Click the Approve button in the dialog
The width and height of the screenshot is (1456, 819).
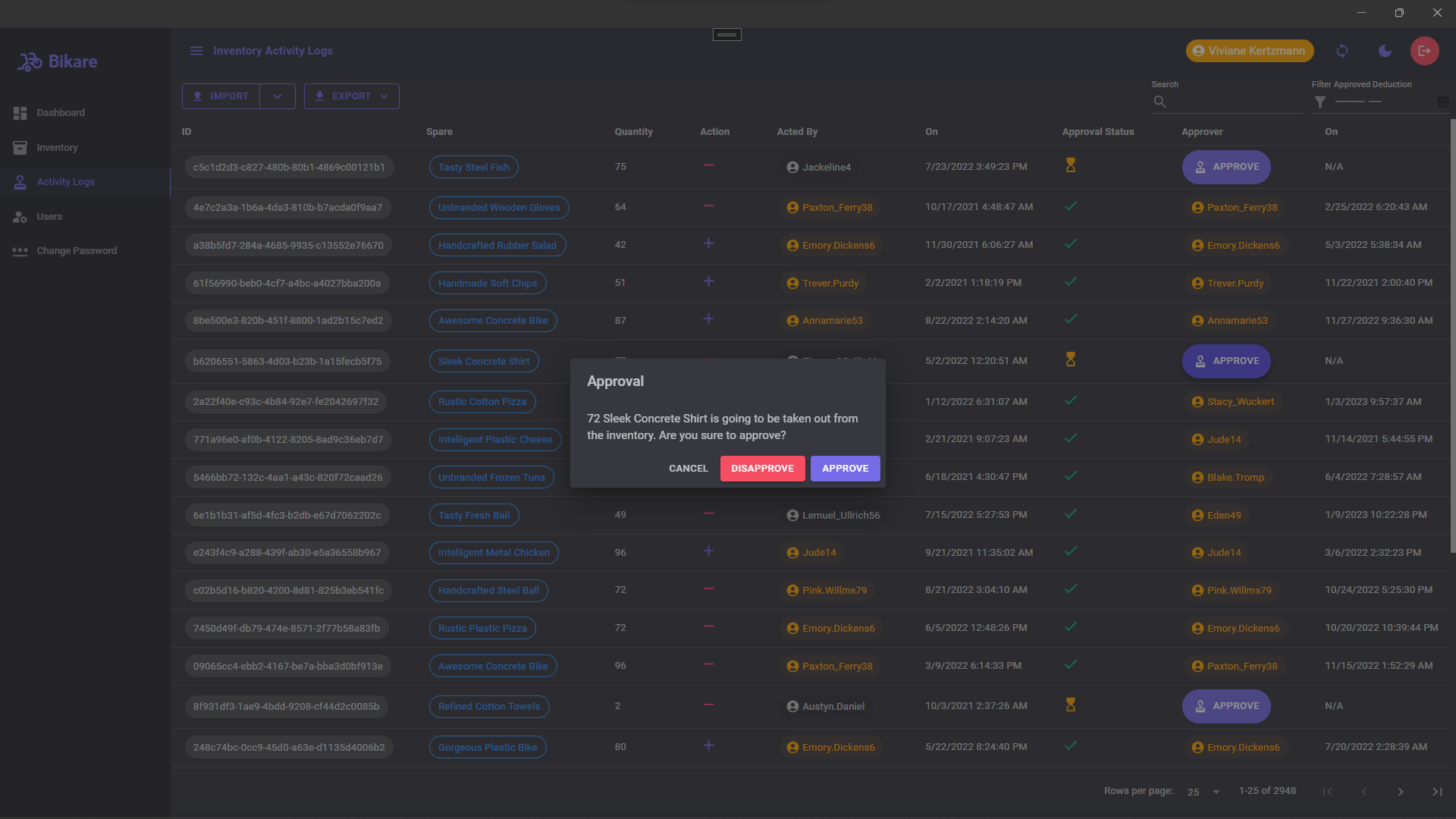tap(845, 468)
